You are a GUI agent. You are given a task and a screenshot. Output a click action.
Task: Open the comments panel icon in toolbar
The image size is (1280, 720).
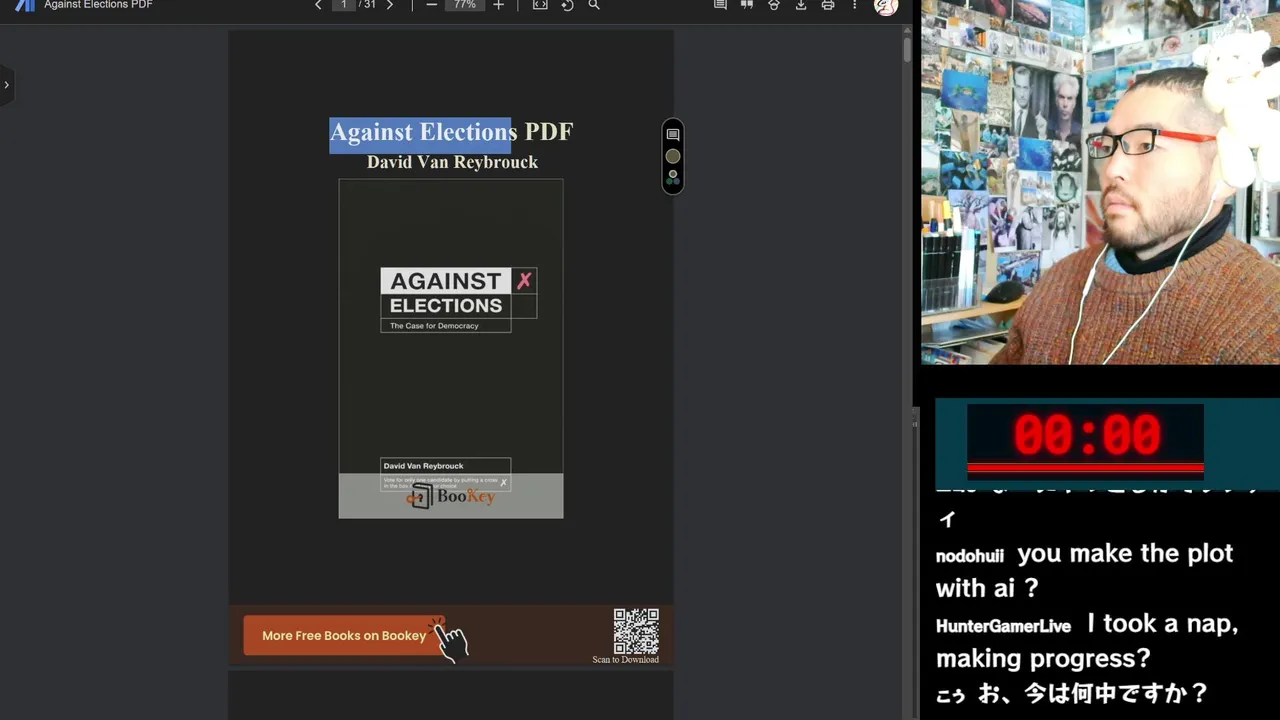(720, 5)
